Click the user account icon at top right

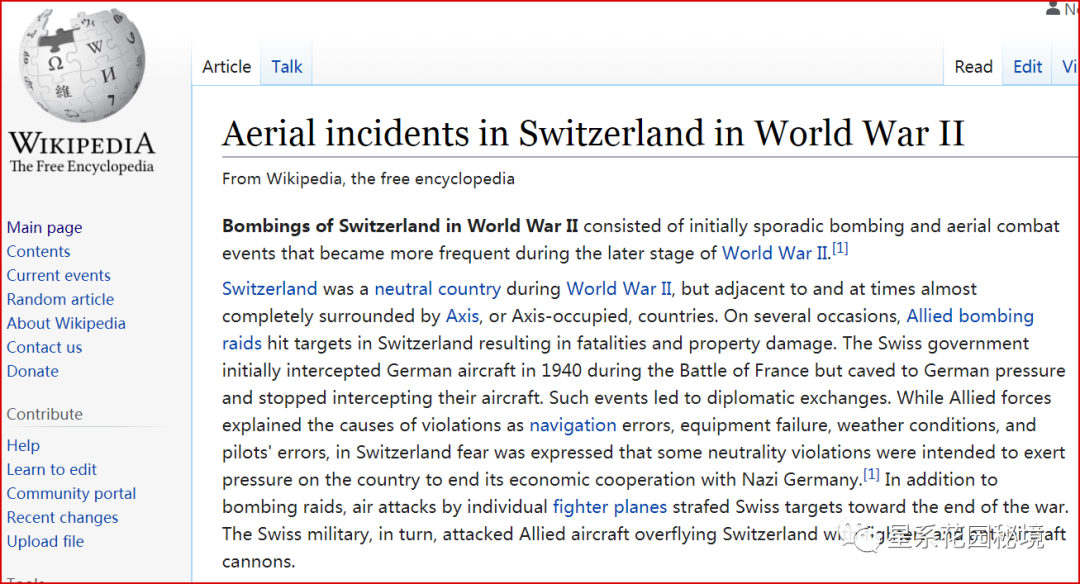pos(1053,8)
